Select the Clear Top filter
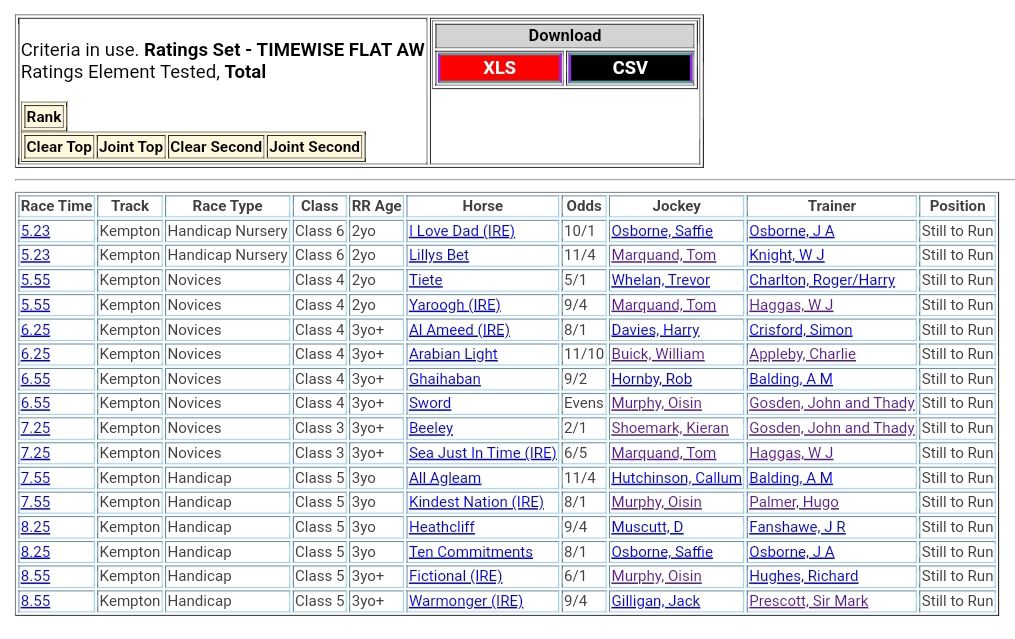This screenshot has width=1015, height=639. pos(59,147)
